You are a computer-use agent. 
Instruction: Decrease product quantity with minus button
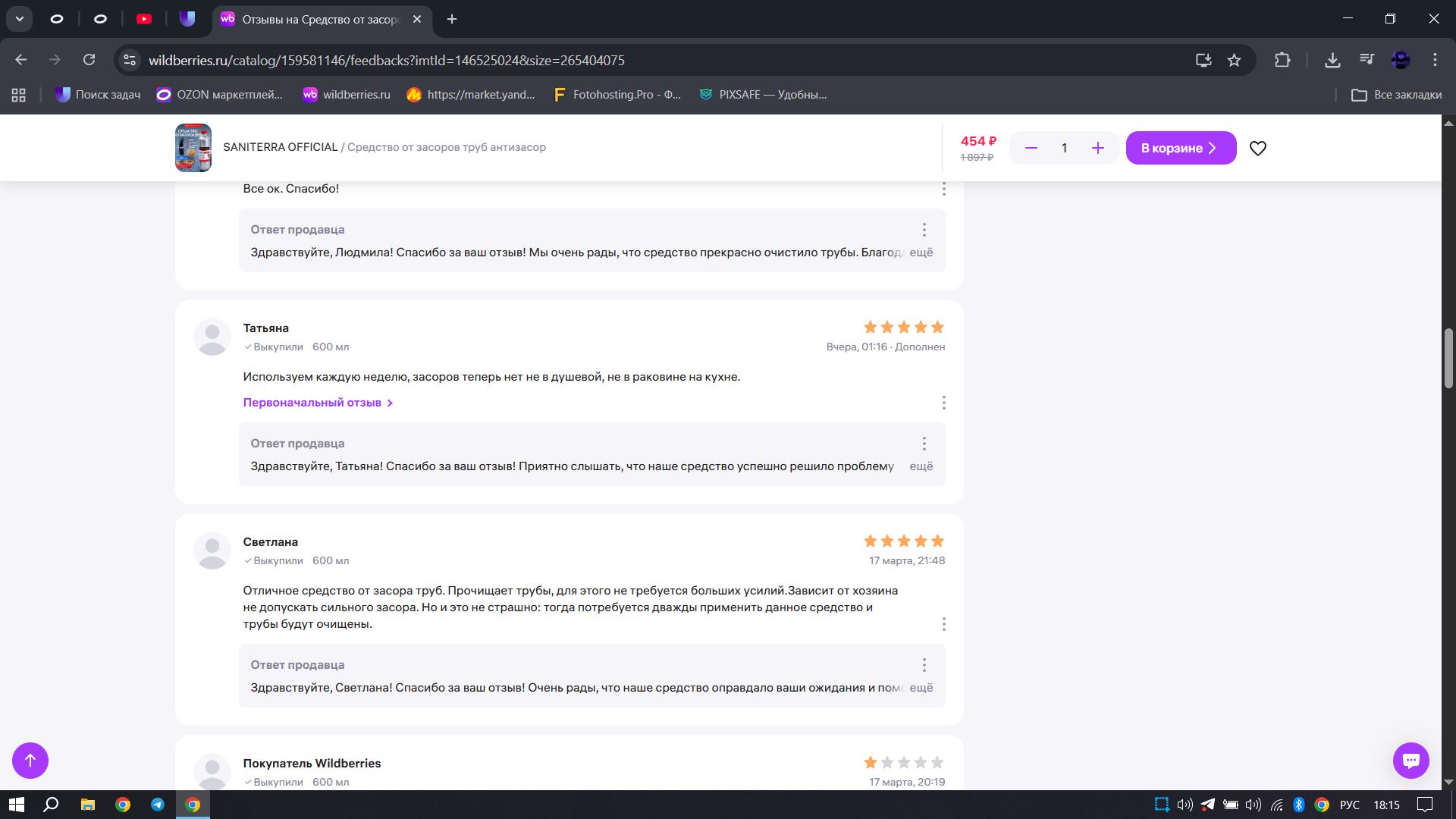coord(1031,149)
